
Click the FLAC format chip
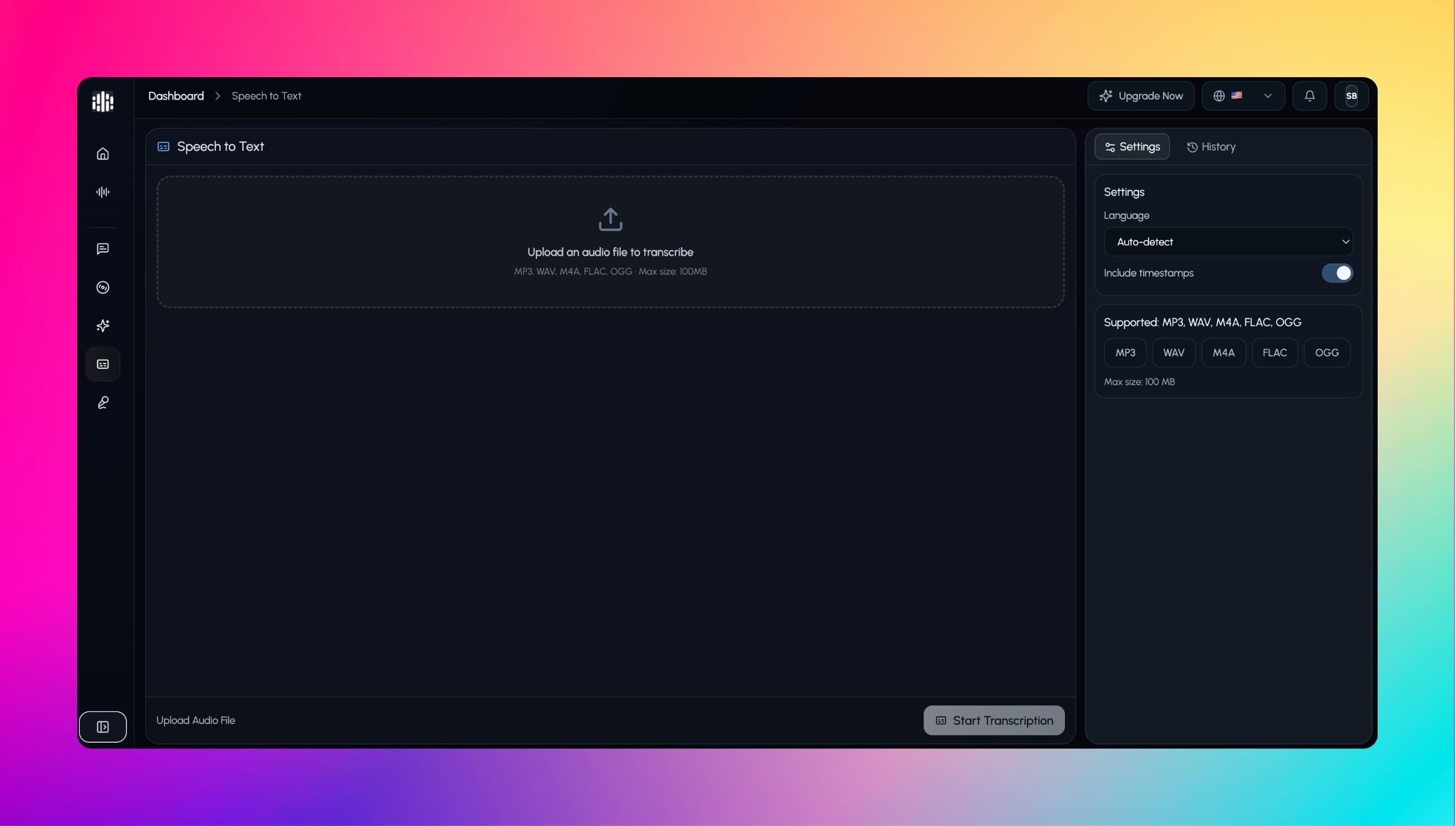point(1274,353)
